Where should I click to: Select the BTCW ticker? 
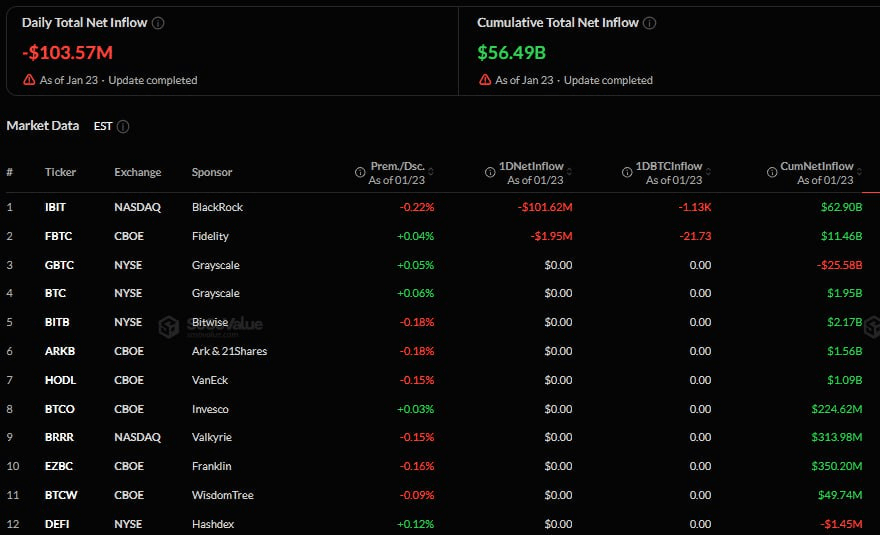point(61,495)
